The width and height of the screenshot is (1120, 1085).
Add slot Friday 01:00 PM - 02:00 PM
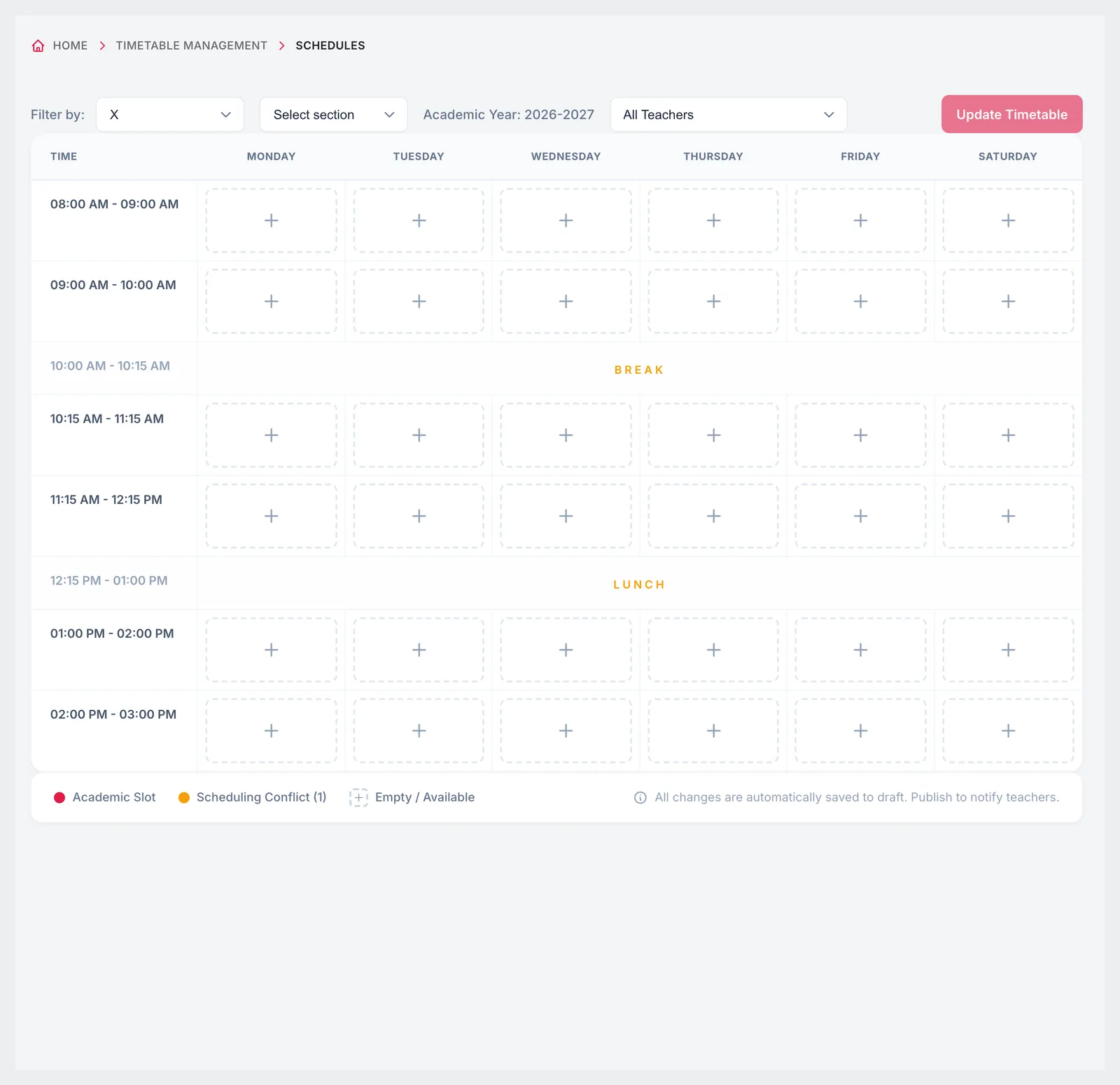[861, 650]
